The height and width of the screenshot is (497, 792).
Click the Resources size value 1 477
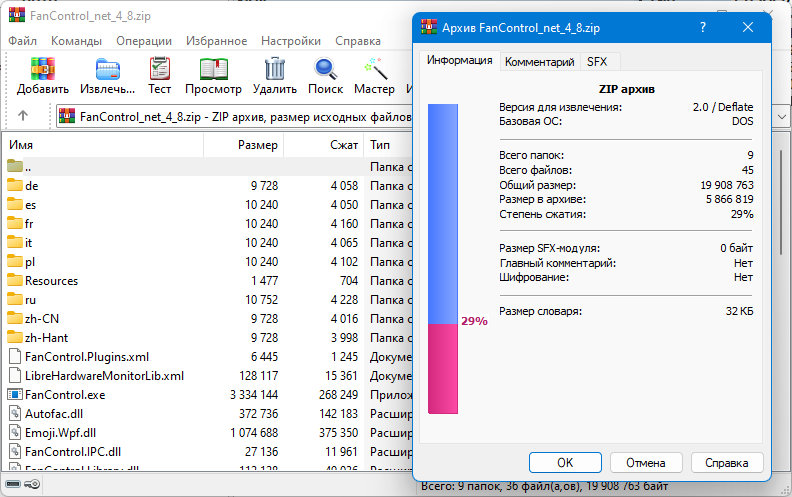coord(265,280)
